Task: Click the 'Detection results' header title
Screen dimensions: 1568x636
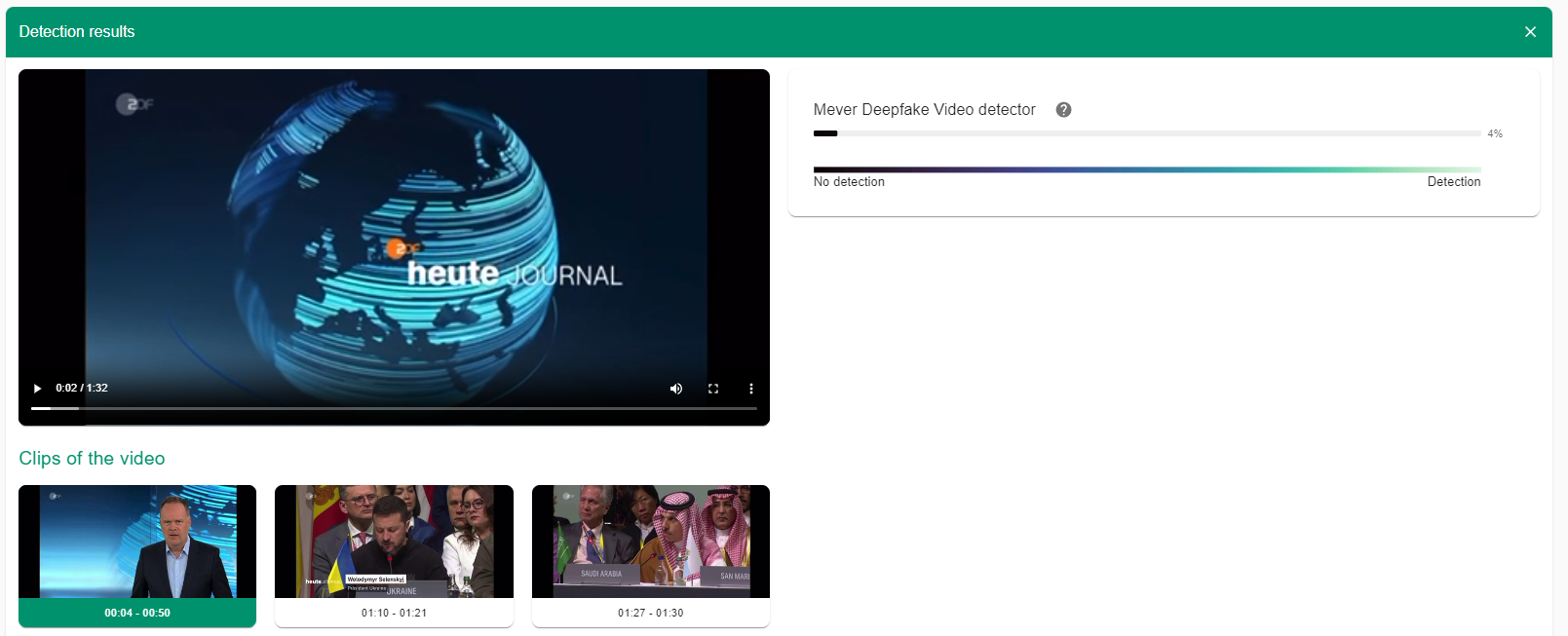Action: coord(77,32)
